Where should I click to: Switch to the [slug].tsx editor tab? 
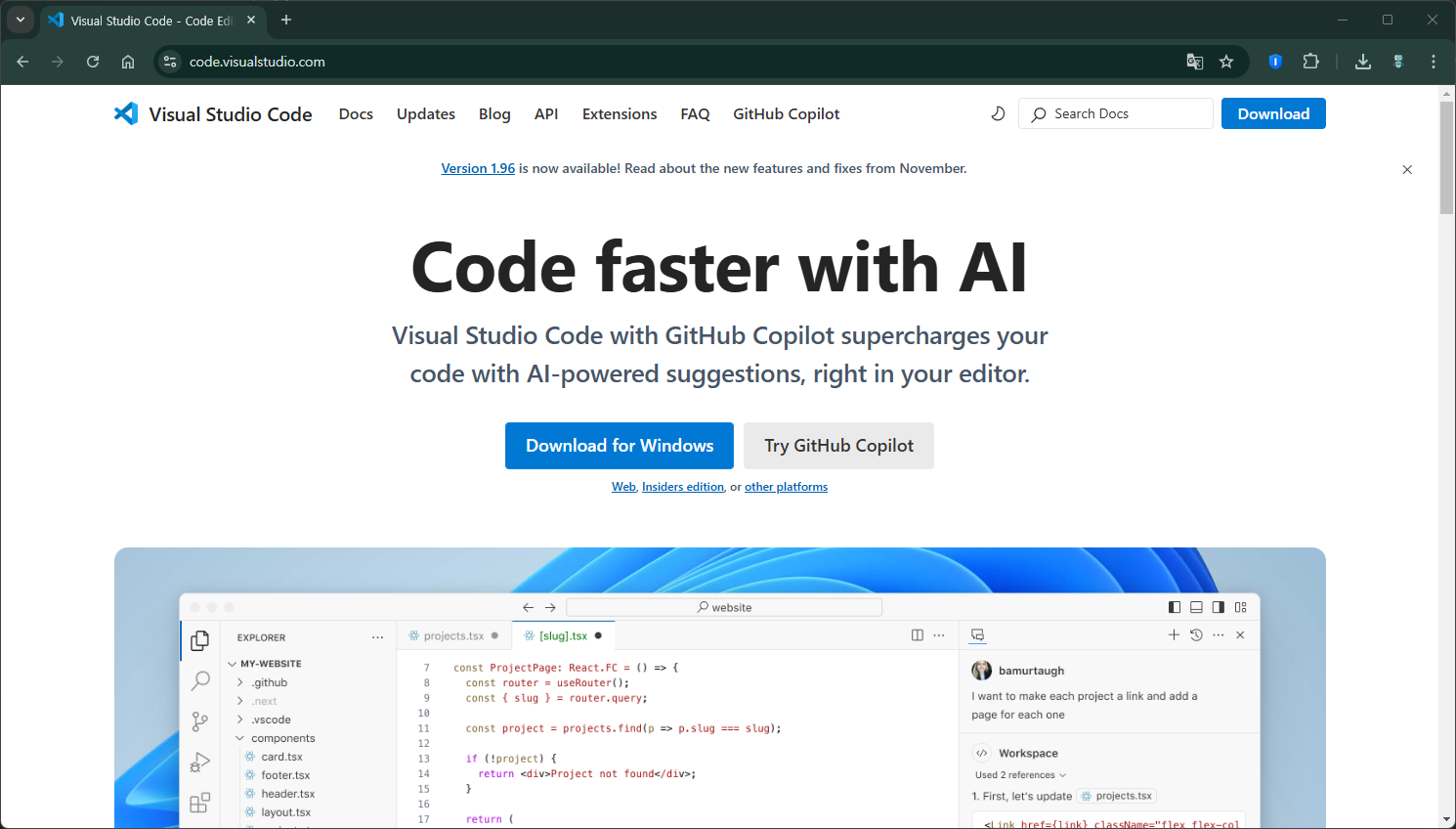click(563, 635)
